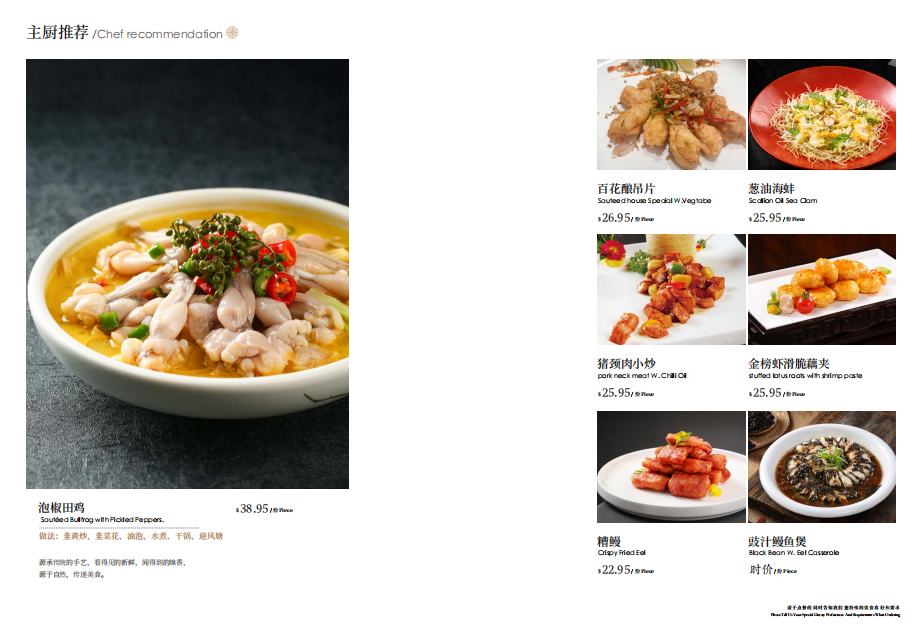This screenshot has height=632, width=920.
Task: Open the pork neck meat dish photo
Action: coord(671,289)
